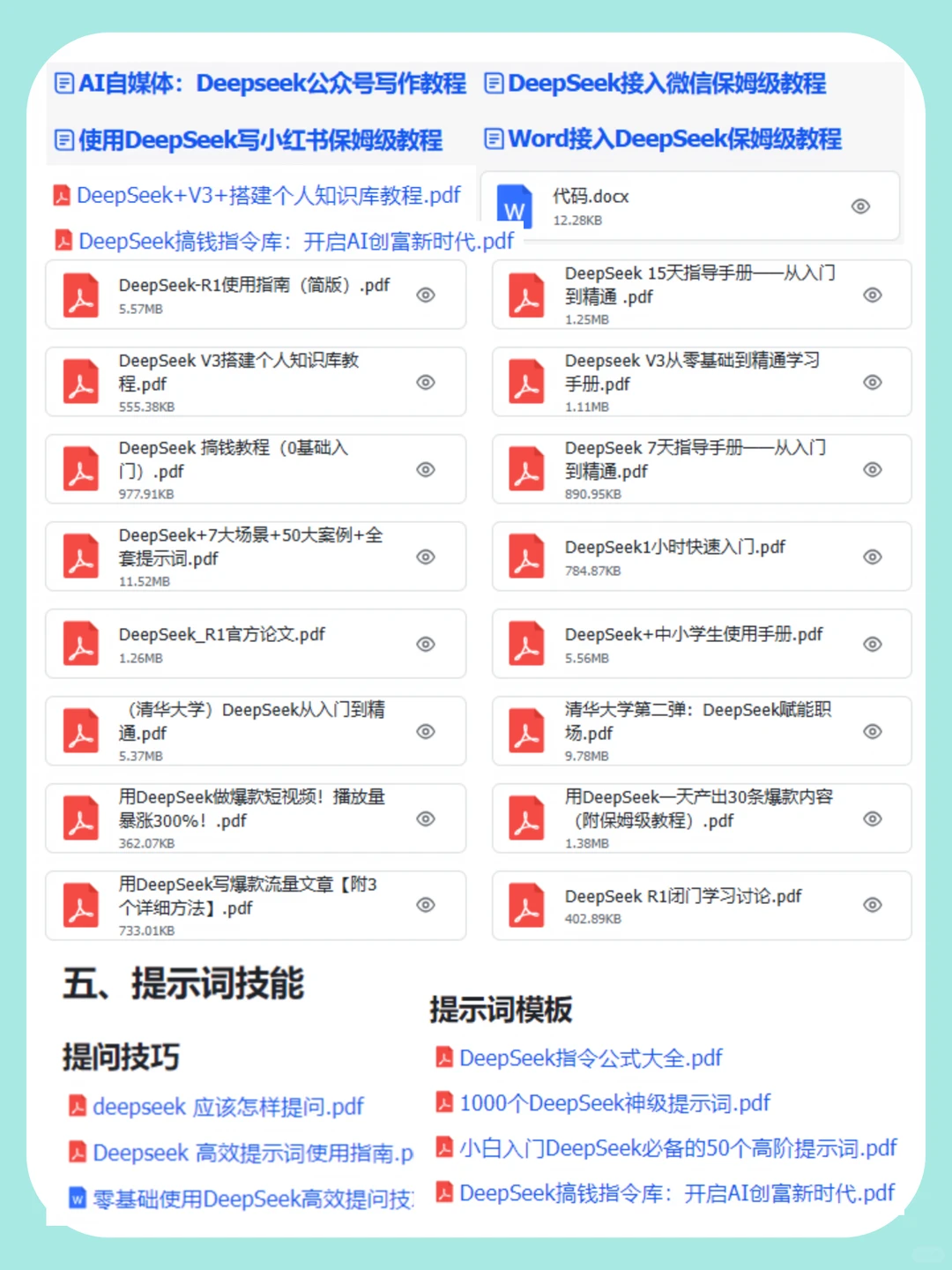Click the eye icon for 清华大学第二弹 DeepSeek赋能职场.pdf
Screen dimensions: 952x1270
873,731
